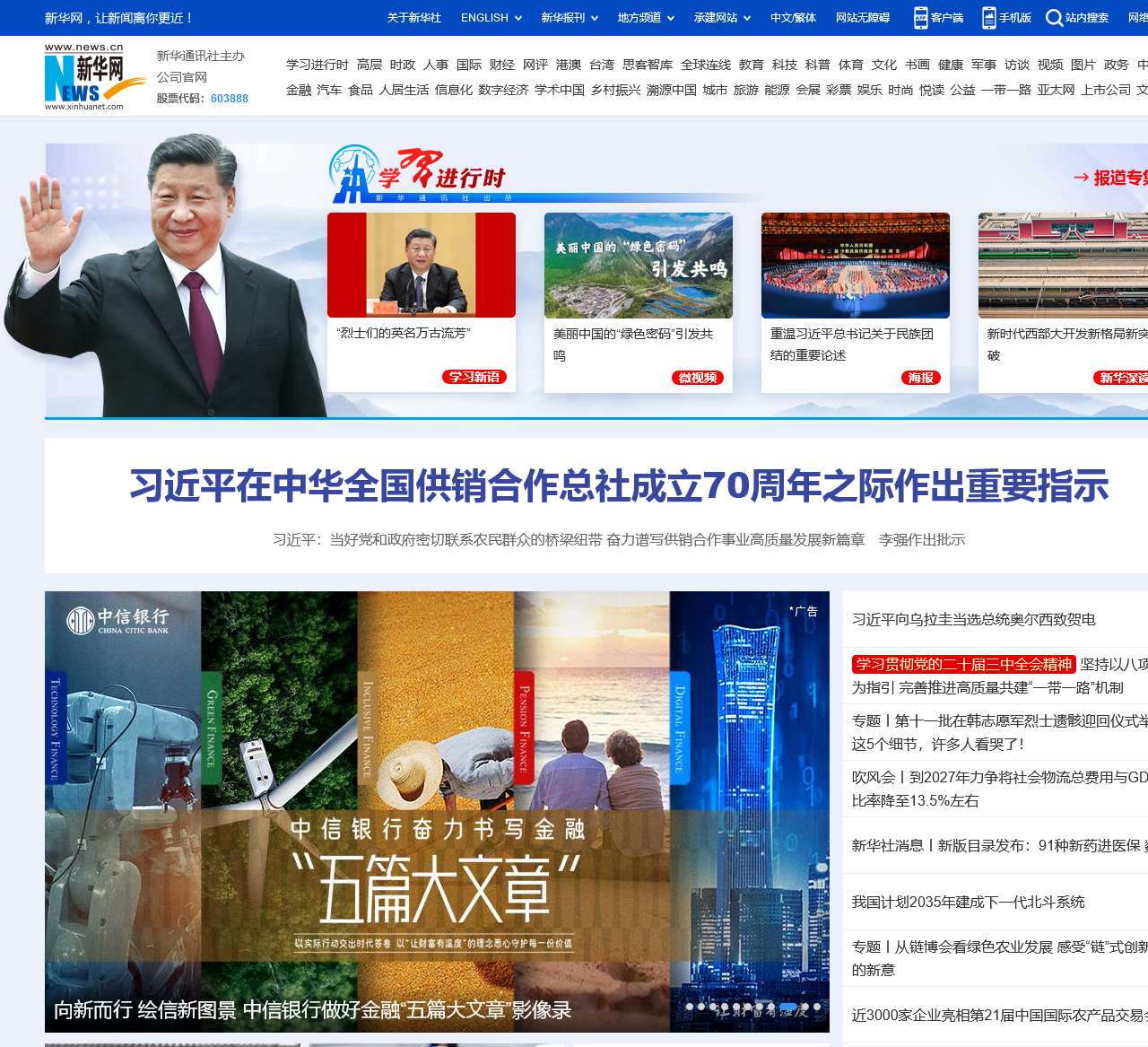Switch to 中文/繁体 version

(793, 17)
